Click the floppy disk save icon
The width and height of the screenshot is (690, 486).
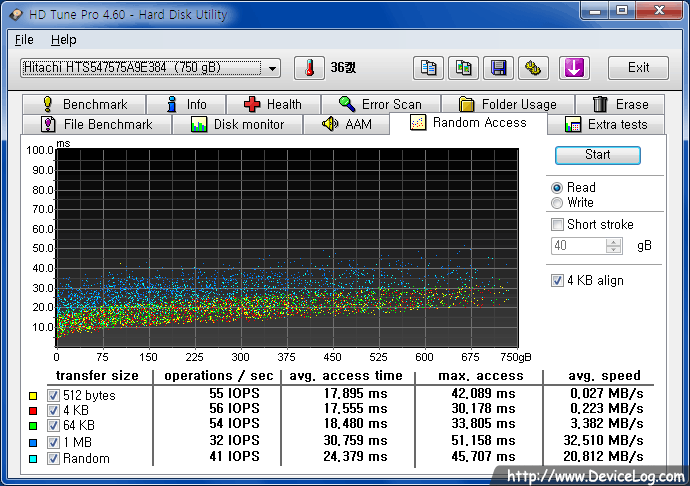498,68
